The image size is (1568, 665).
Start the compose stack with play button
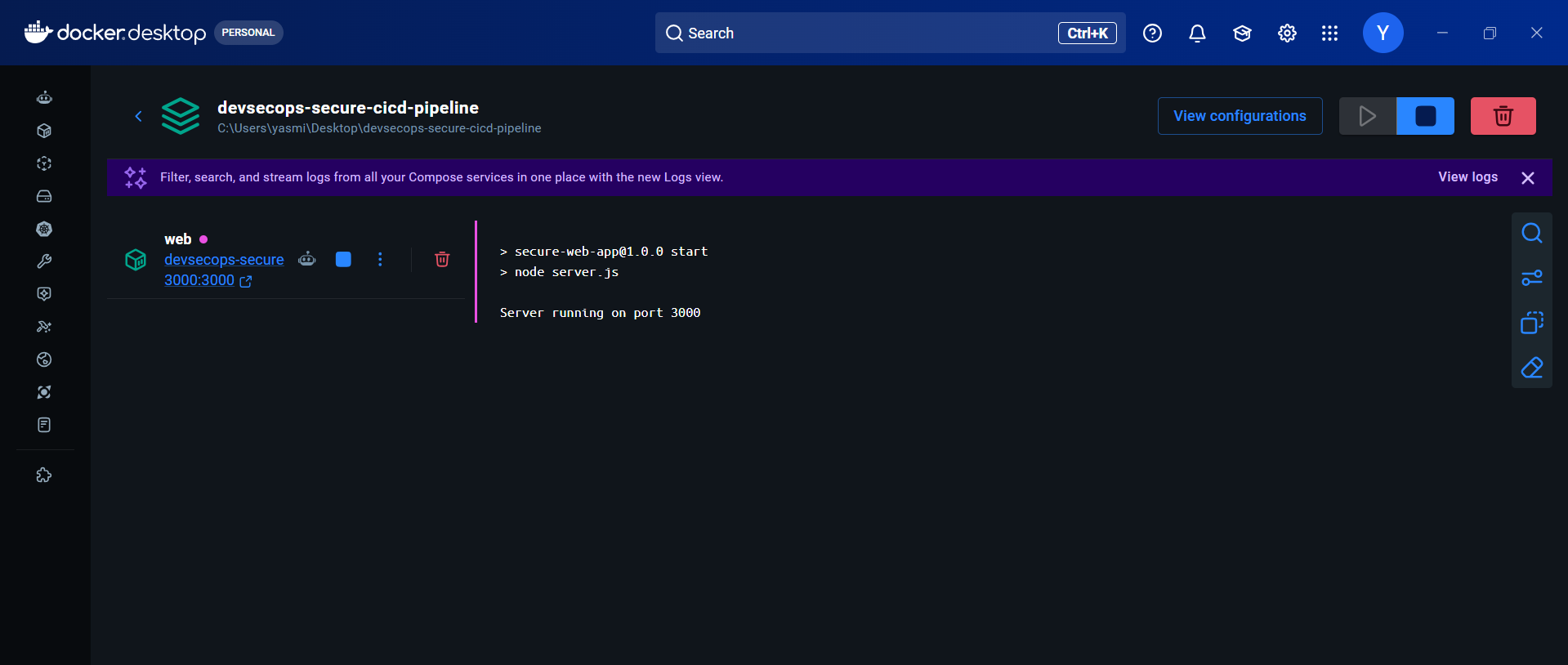coord(1368,116)
